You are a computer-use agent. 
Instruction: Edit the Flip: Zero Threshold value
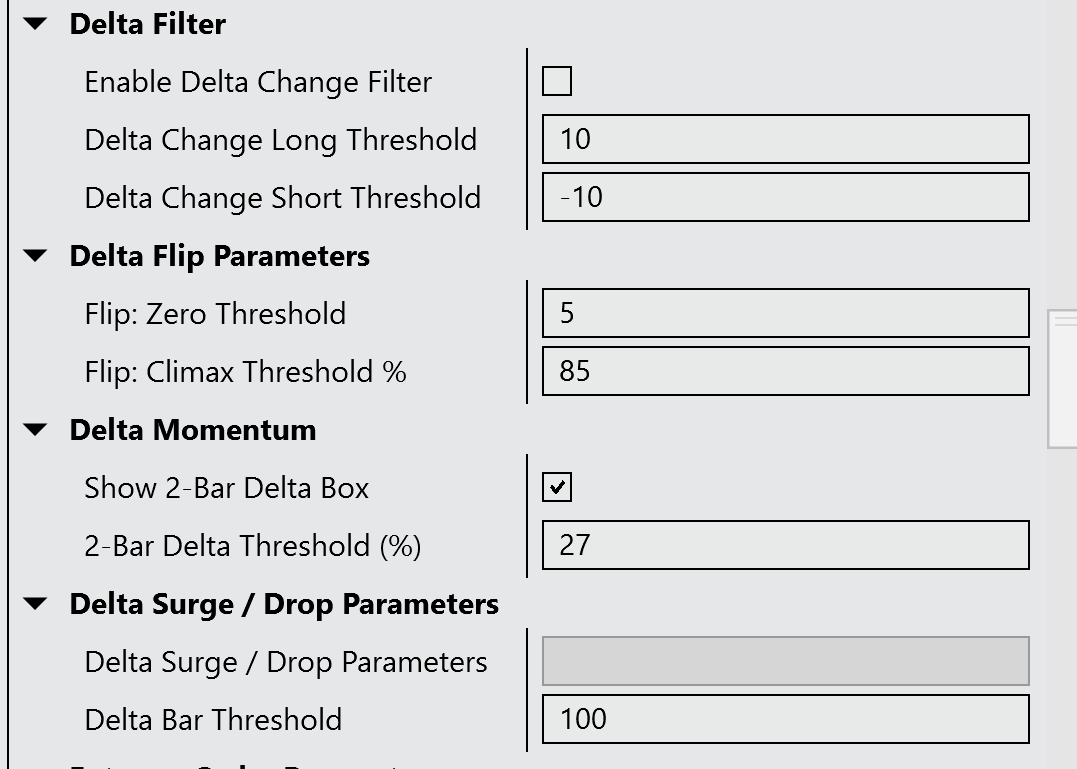click(x=785, y=313)
